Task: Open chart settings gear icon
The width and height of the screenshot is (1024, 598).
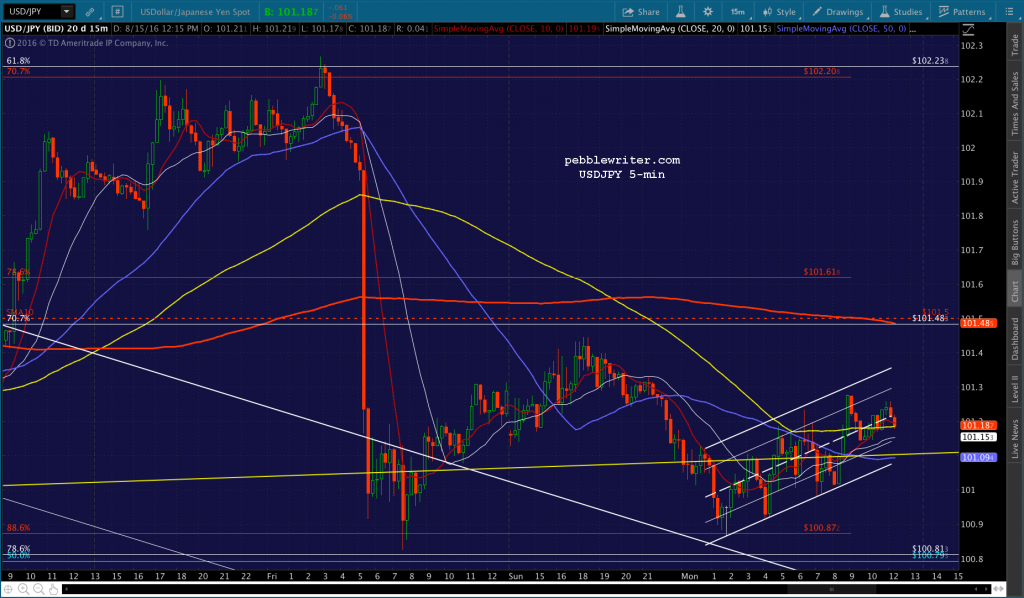Action: point(708,12)
